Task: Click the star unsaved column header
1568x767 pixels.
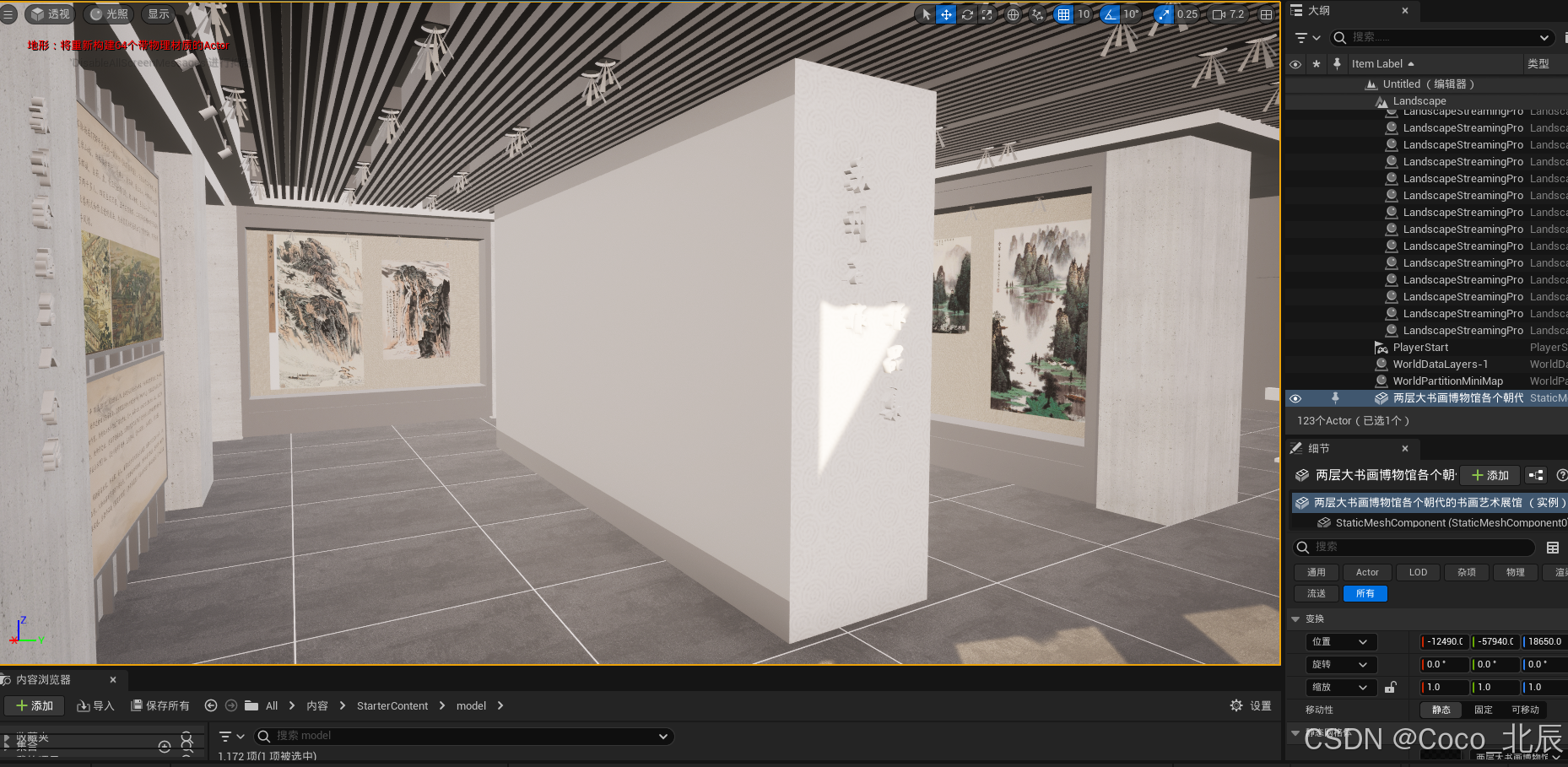Action: click(1316, 64)
